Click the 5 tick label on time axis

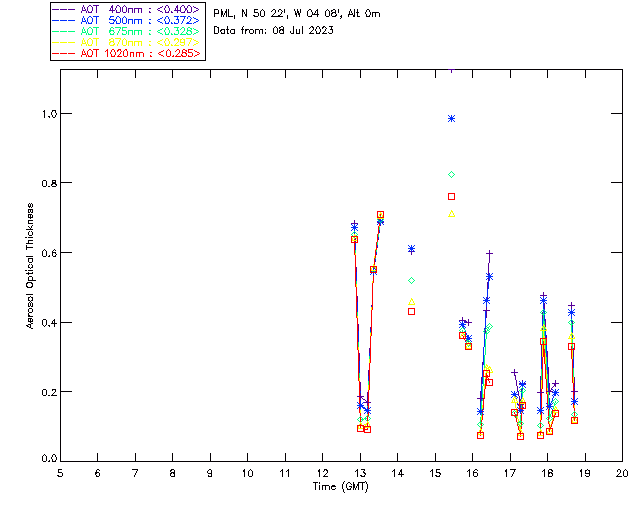(60, 473)
